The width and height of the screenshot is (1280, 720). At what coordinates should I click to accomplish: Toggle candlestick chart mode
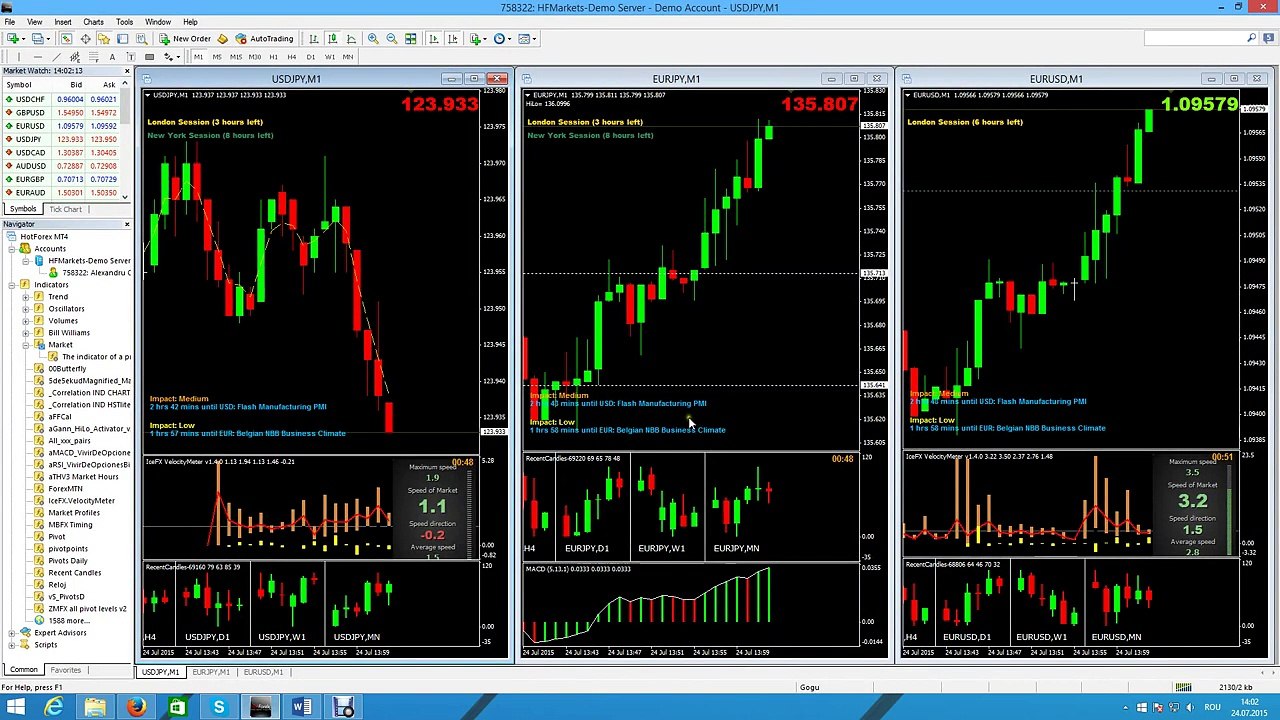(x=333, y=38)
